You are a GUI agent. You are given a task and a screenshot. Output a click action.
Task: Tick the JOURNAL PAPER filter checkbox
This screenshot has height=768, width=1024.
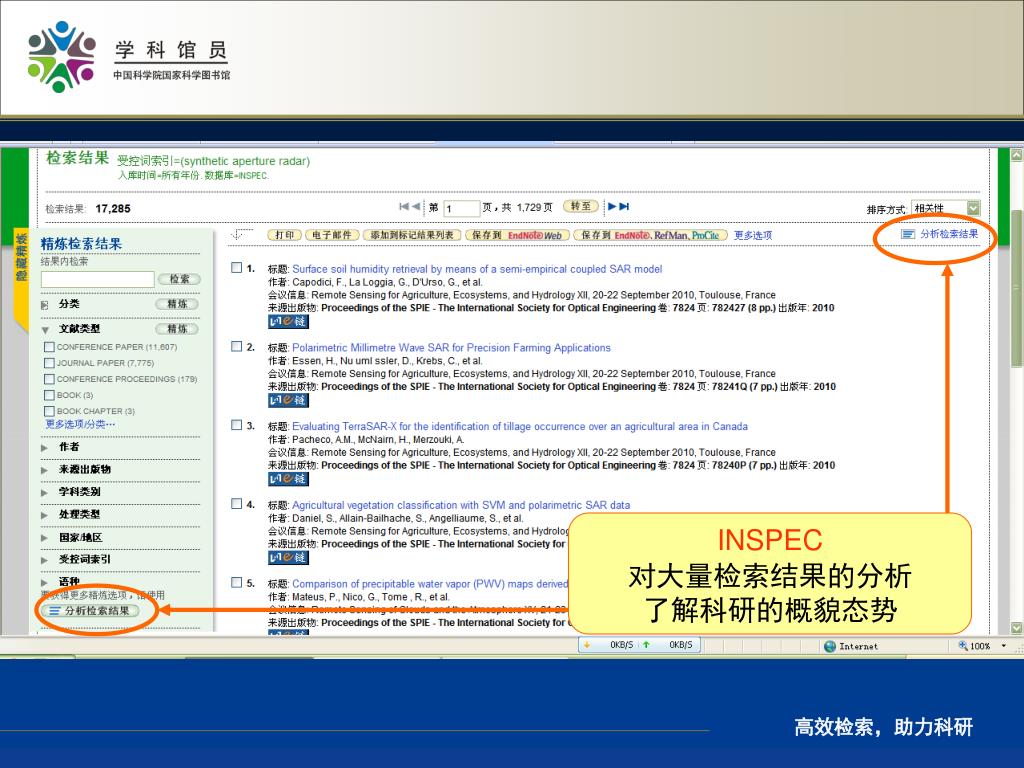click(x=49, y=362)
